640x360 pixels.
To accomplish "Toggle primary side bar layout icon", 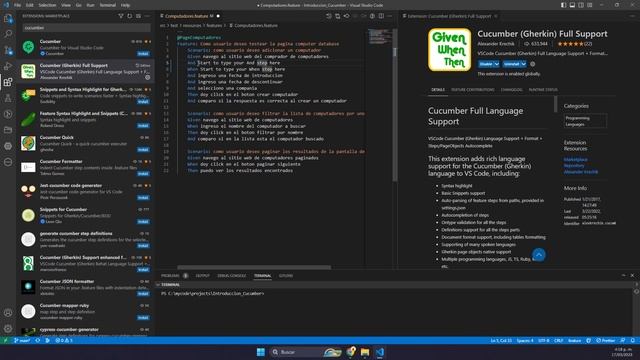I will click(563, 5).
